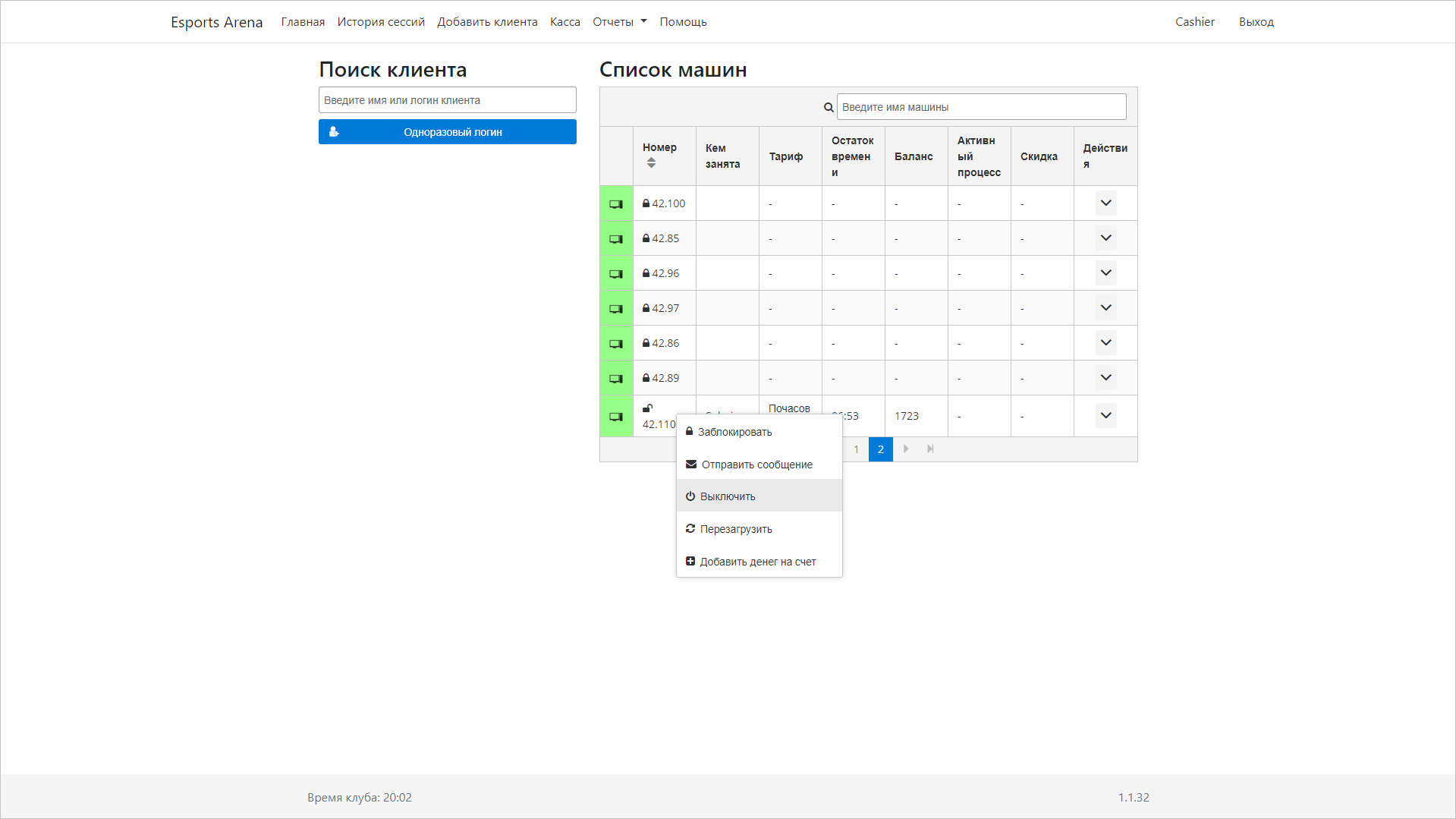Open the История сессий link
This screenshot has height=819, width=1456.
381,22
